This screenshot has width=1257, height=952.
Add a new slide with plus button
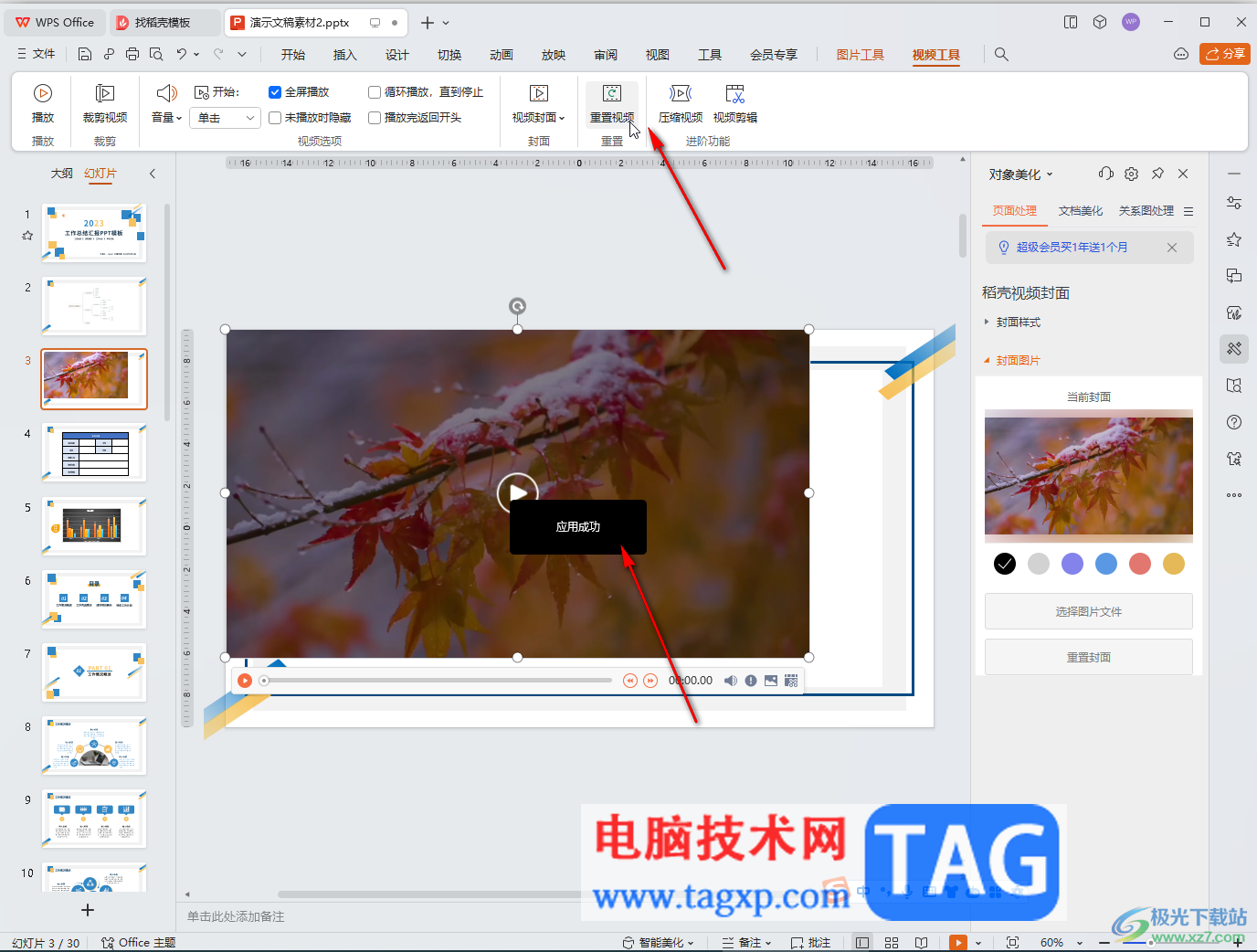pos(88,910)
